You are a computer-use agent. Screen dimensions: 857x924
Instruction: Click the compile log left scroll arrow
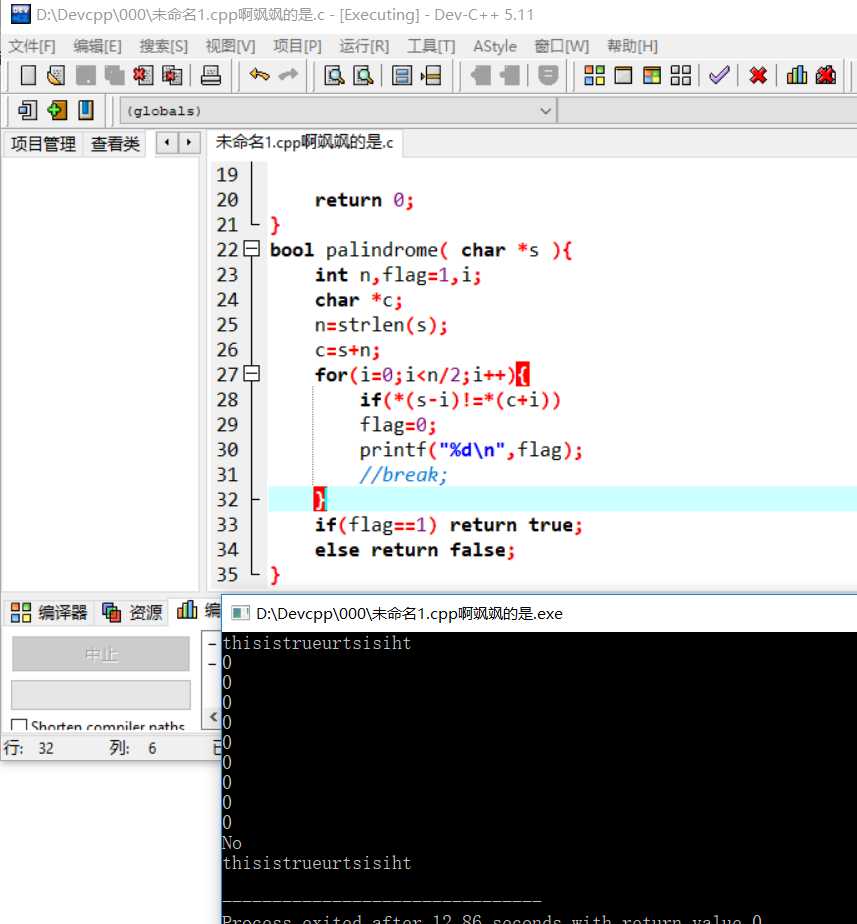213,717
